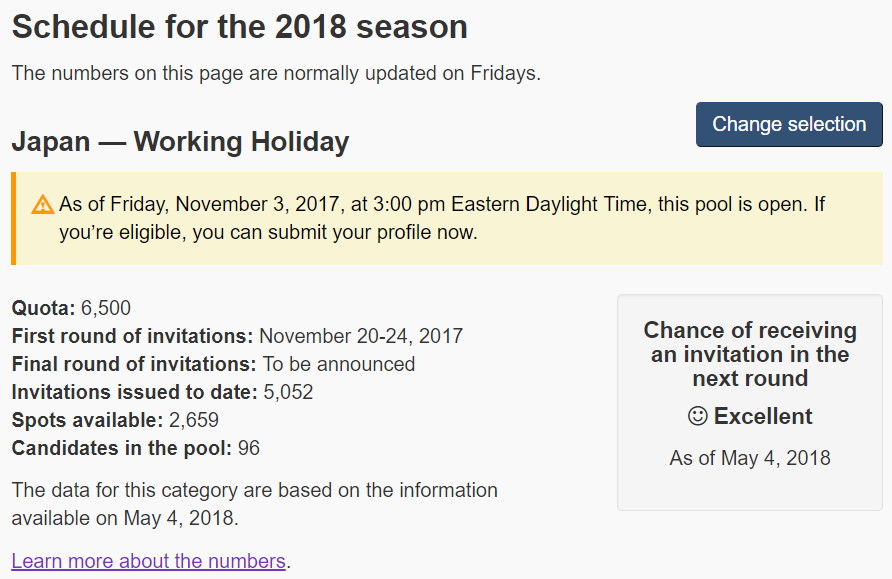
Task: Select the First round of invitations label
Action: click(132, 336)
